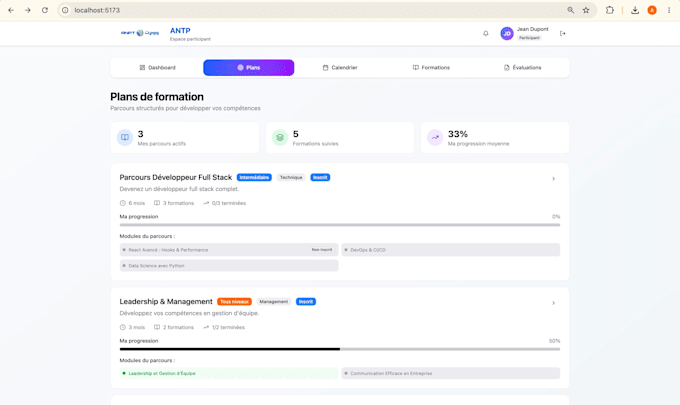Click the book icon beside 2 formations

point(157,327)
